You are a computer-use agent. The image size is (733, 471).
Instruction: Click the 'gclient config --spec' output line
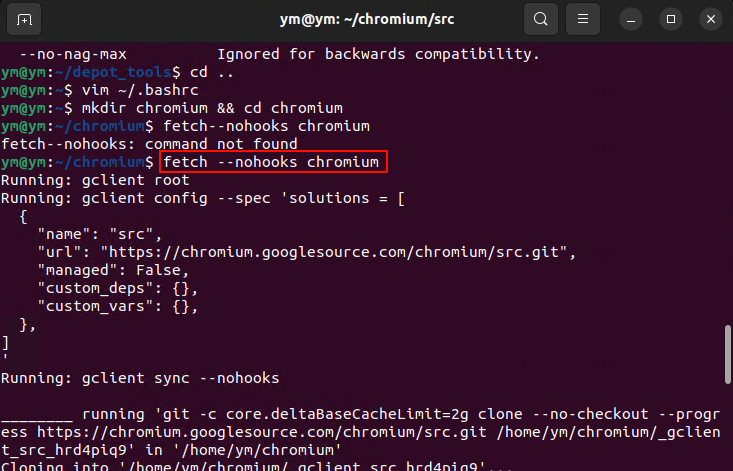point(203,198)
